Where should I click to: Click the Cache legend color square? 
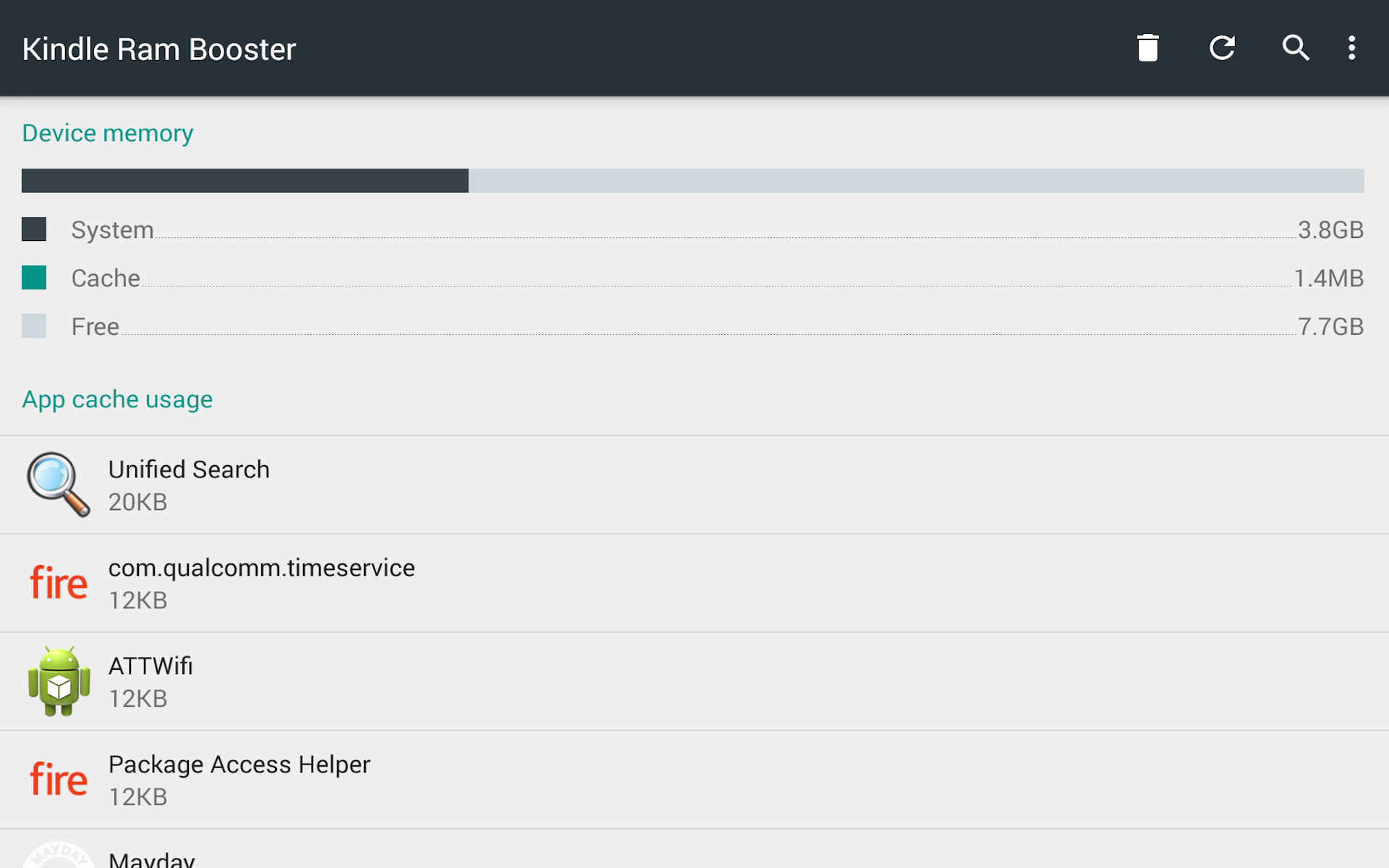(x=33, y=278)
